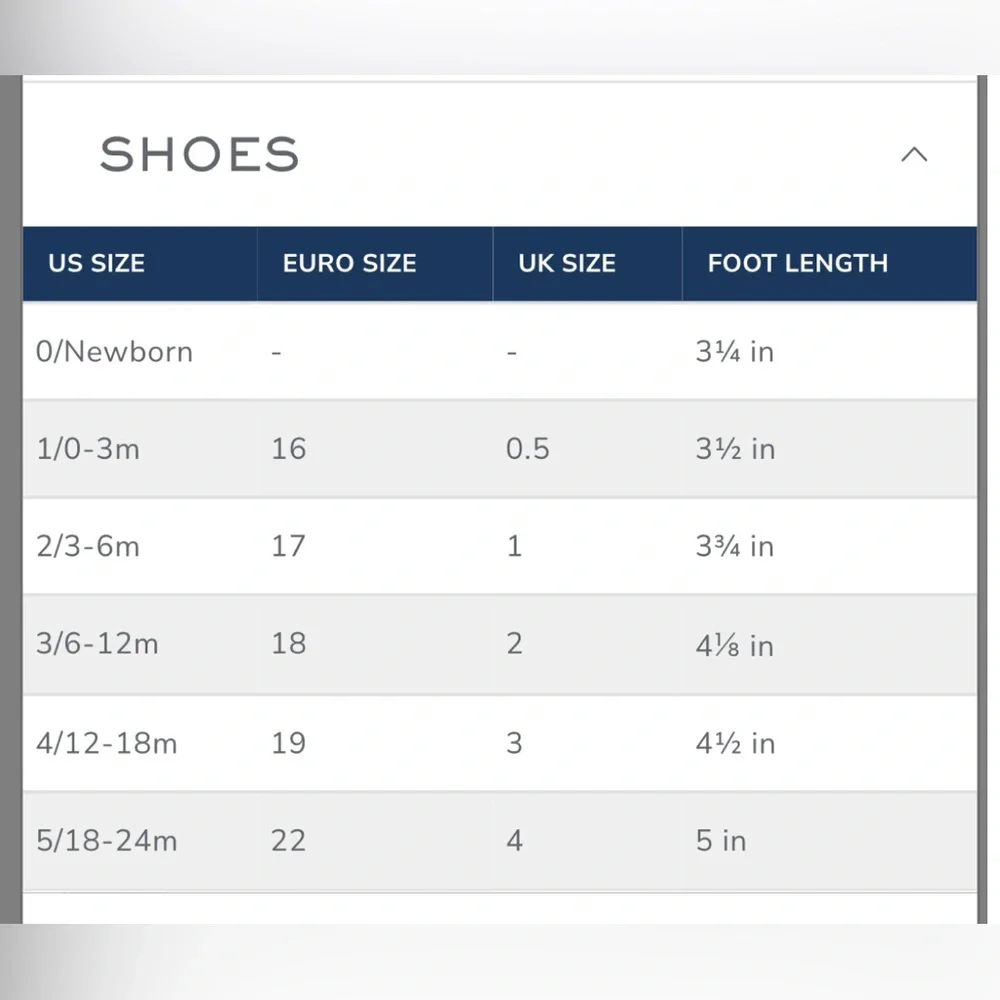
Task: Click the 4⅛ in foot length cell
Action: (x=735, y=645)
